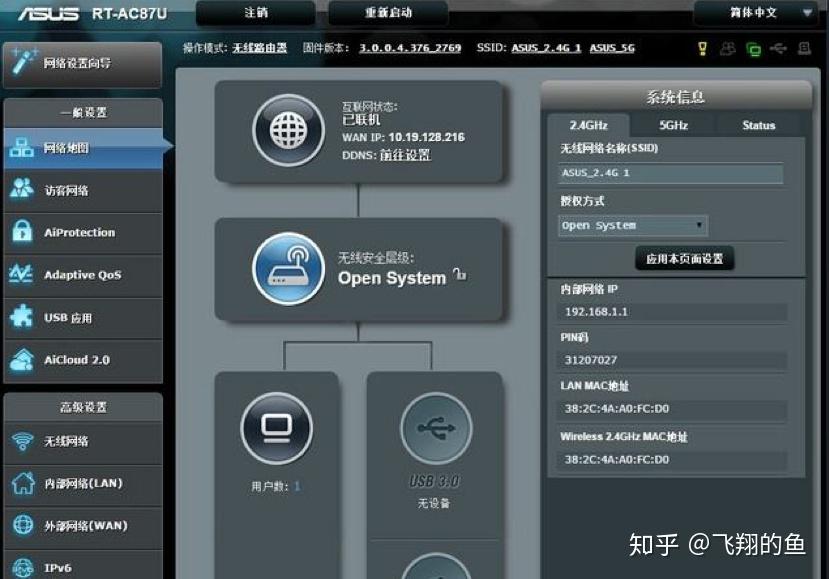The width and height of the screenshot is (829, 579).
Task: Click the firmware version 3.0.0.4.376_2769 link
Action: pos(410,48)
